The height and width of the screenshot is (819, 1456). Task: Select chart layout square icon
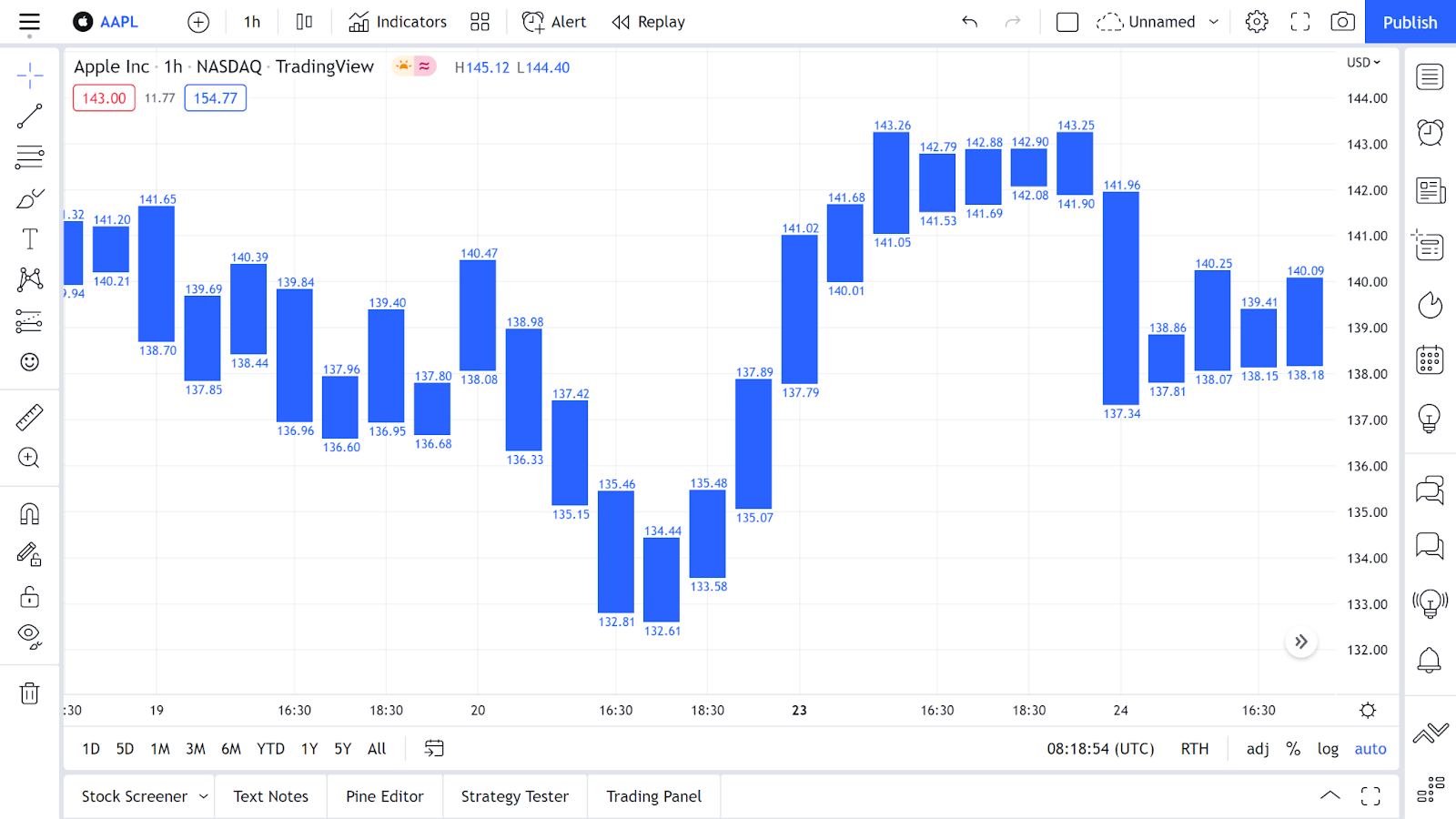[1067, 22]
